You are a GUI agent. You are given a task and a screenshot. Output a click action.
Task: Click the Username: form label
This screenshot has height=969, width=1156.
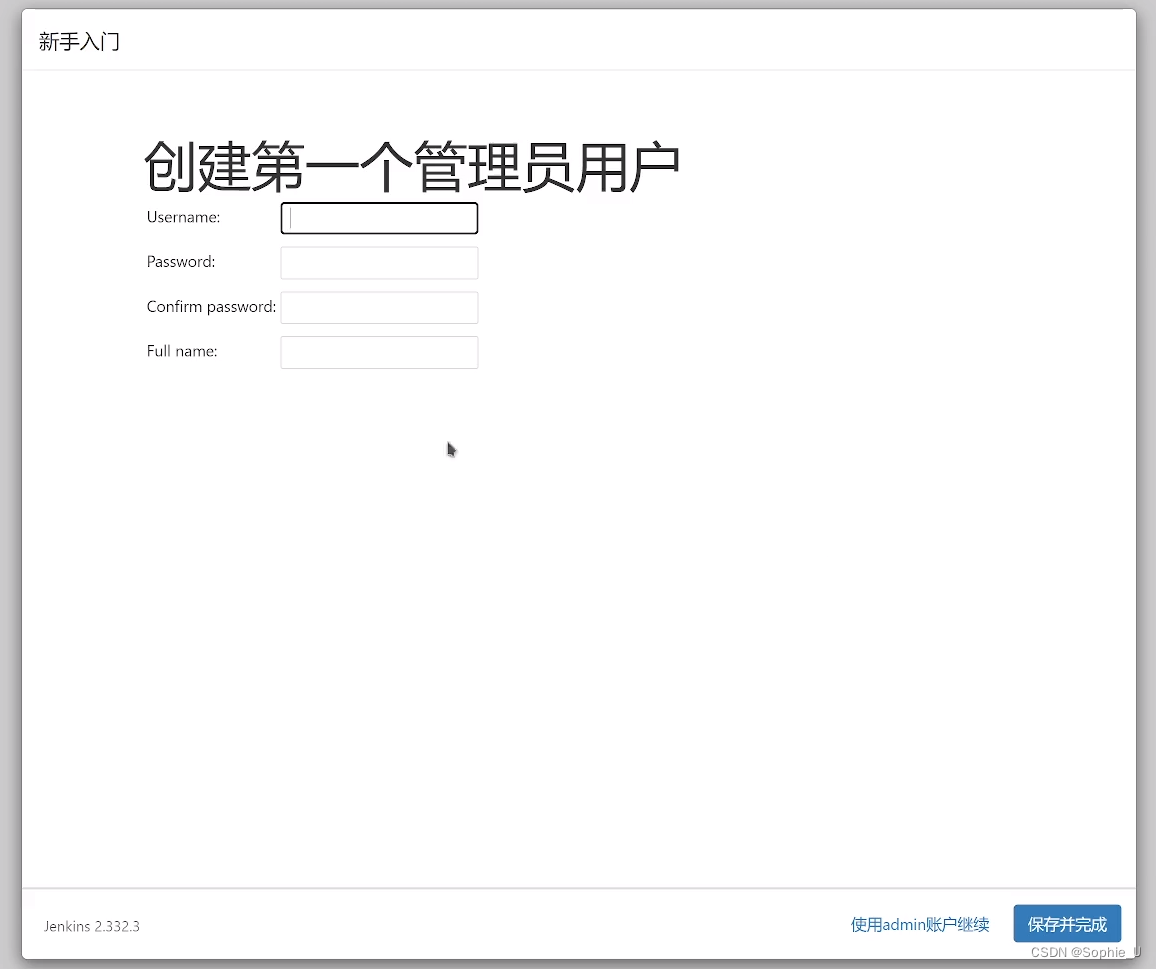point(183,217)
